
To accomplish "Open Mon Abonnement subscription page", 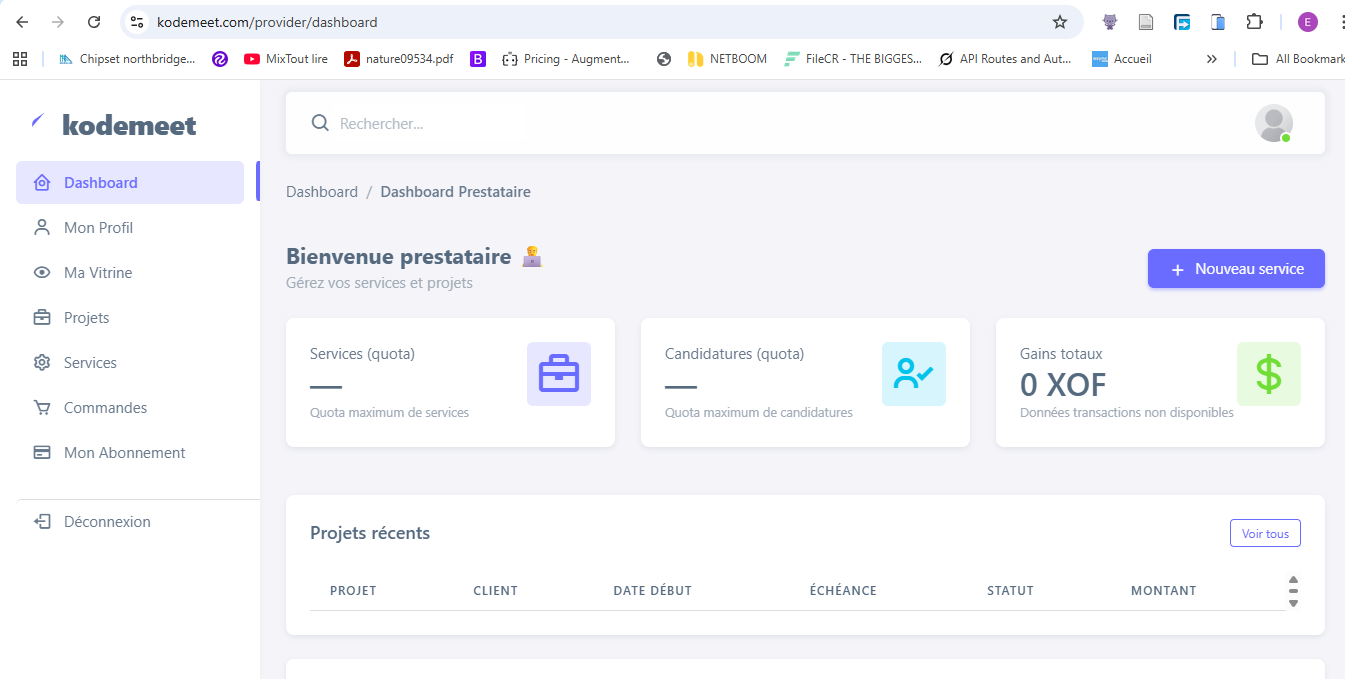I will 124,453.
